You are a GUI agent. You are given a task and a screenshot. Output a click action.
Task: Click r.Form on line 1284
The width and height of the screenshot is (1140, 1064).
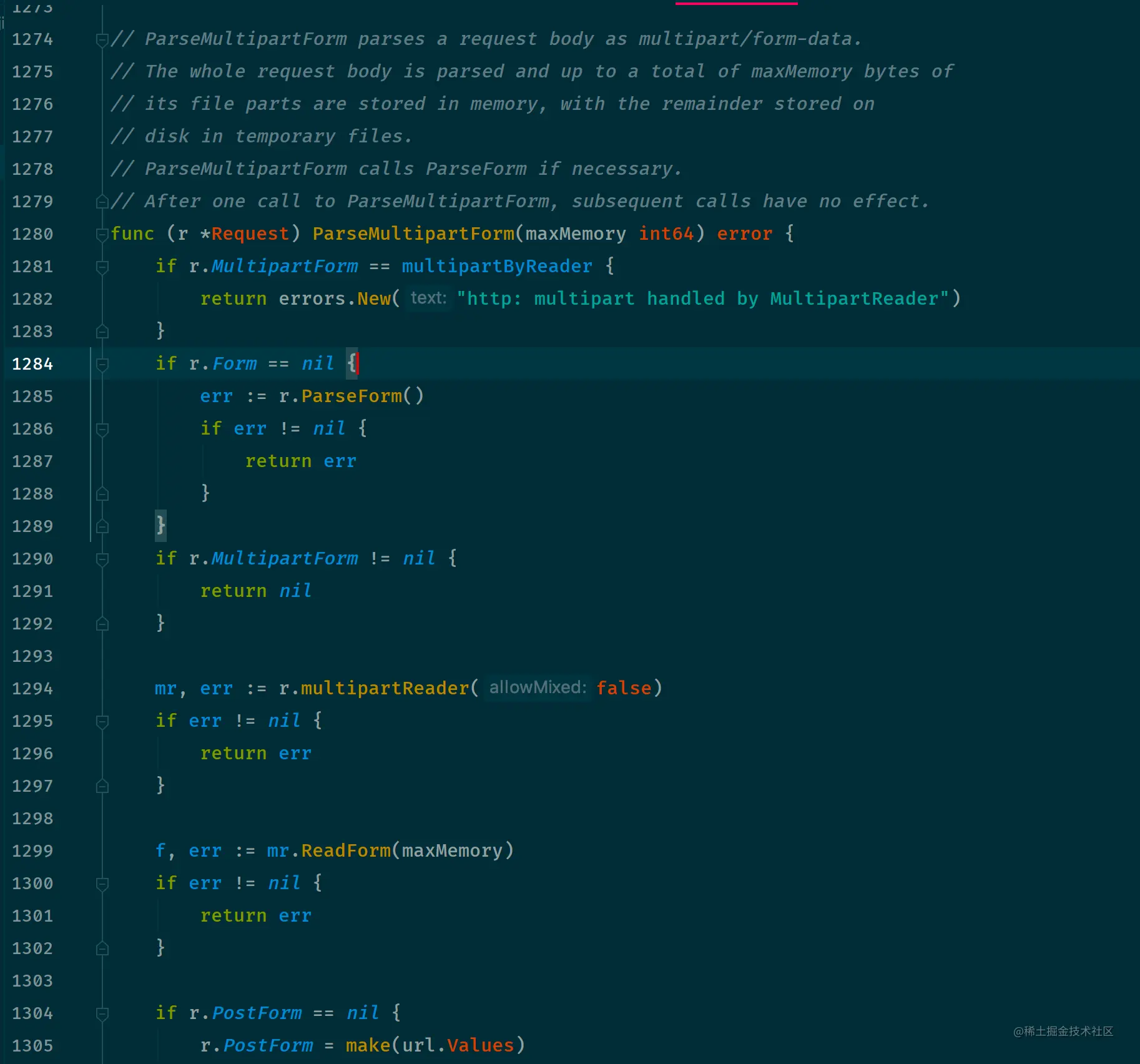(223, 363)
